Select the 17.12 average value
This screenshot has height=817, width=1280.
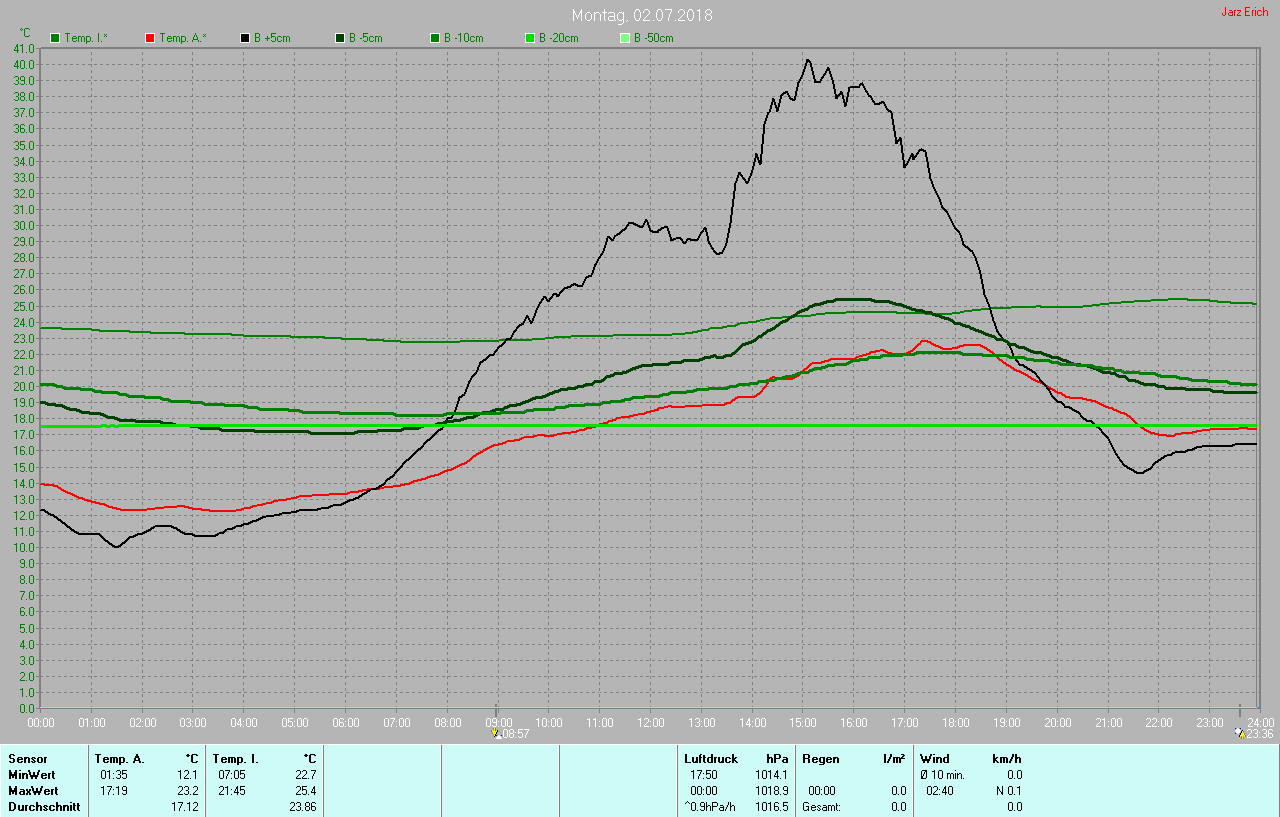pos(185,807)
